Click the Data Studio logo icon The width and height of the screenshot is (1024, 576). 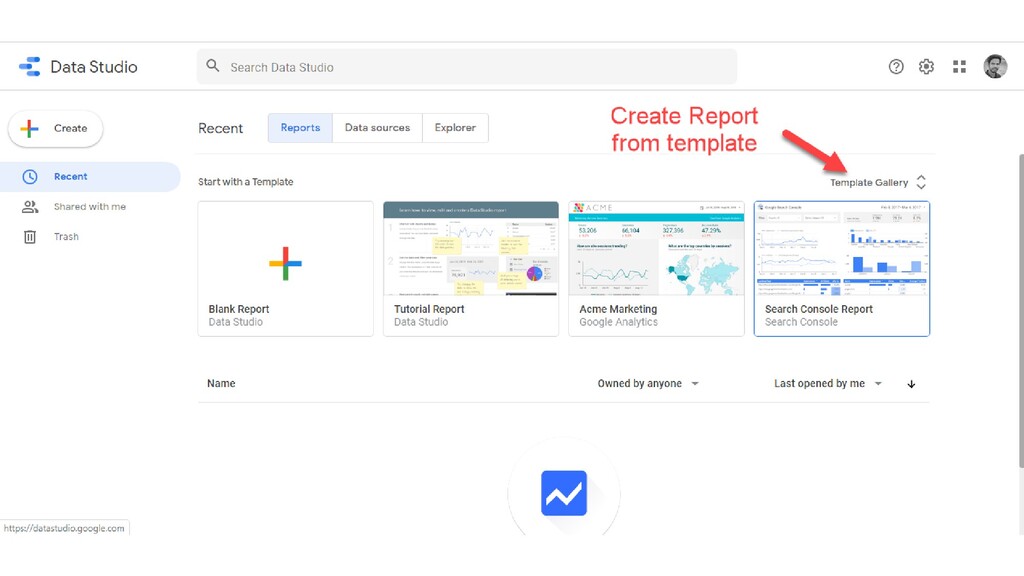30,67
